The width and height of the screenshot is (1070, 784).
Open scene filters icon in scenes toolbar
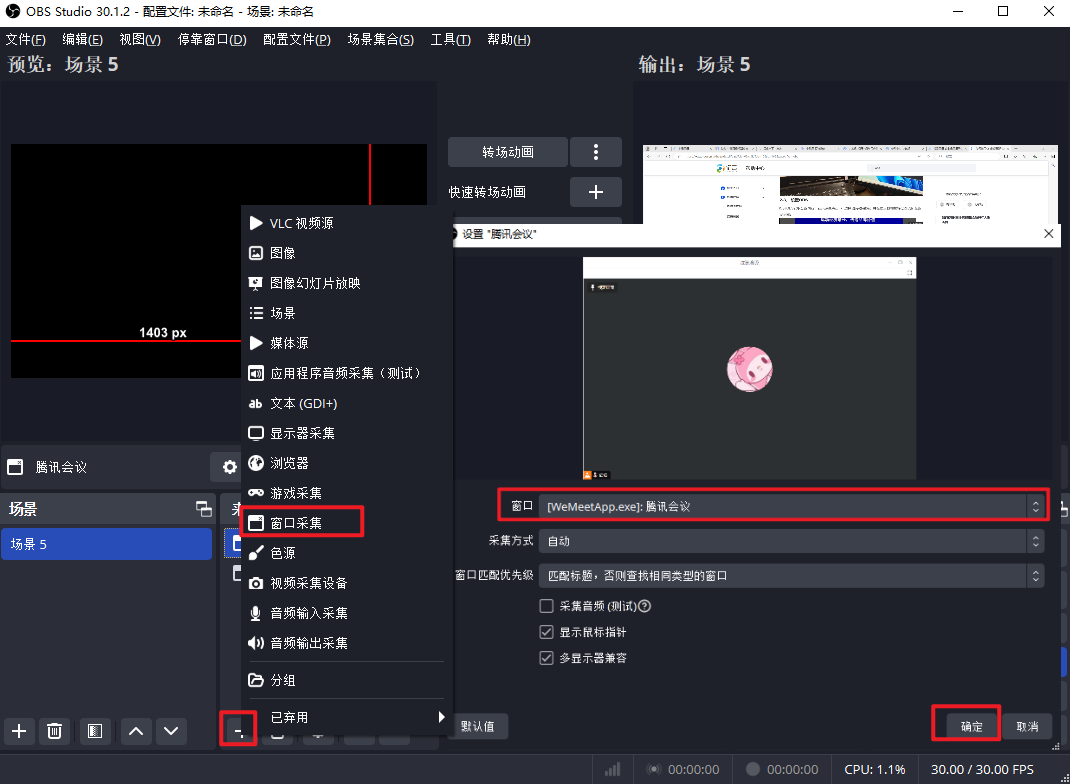(x=94, y=731)
